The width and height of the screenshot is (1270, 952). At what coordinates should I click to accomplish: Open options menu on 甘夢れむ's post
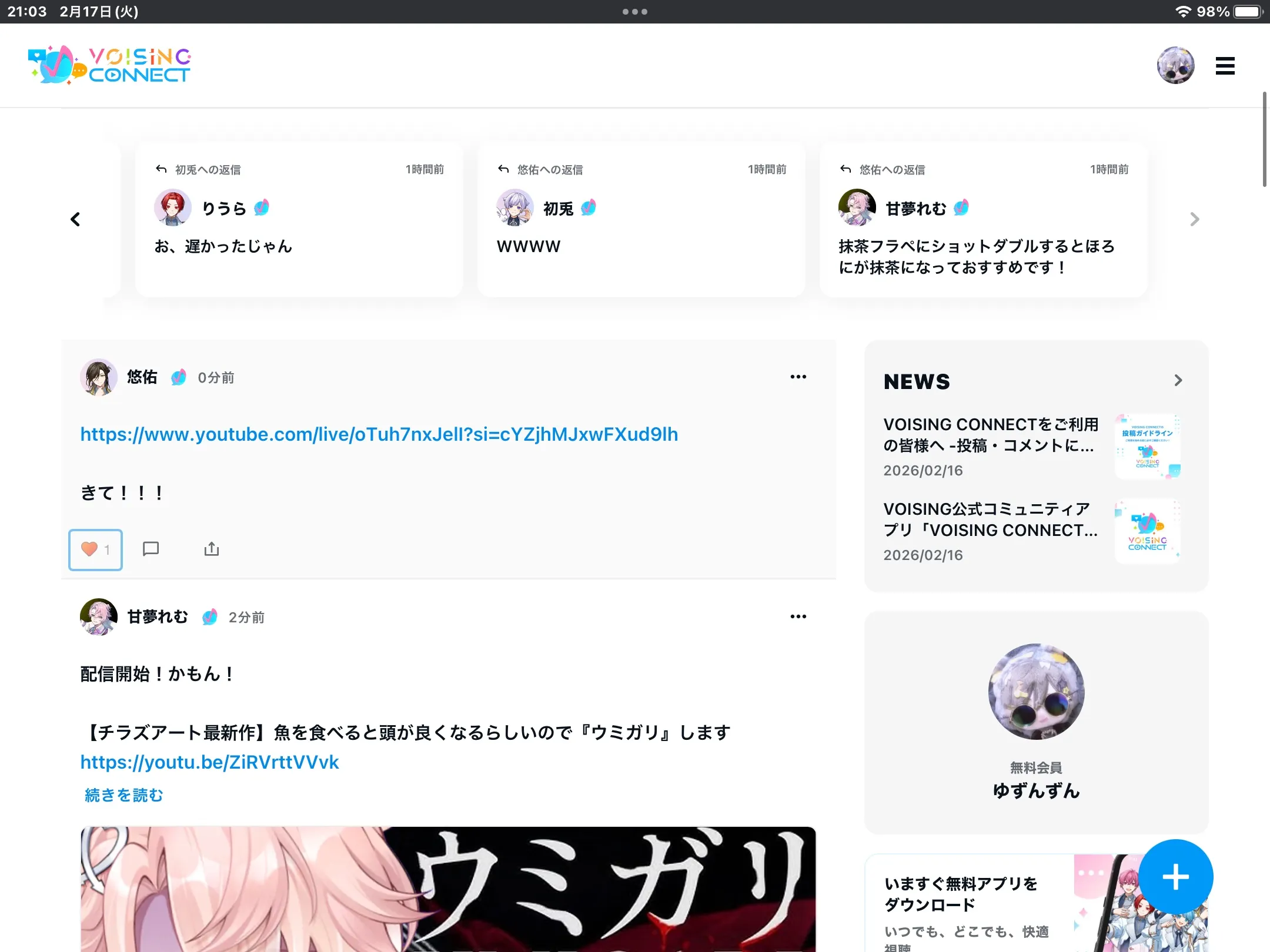point(798,616)
